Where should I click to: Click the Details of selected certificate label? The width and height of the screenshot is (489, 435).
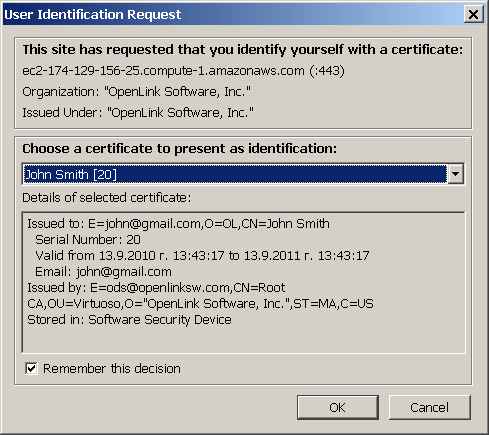[x=107, y=198]
